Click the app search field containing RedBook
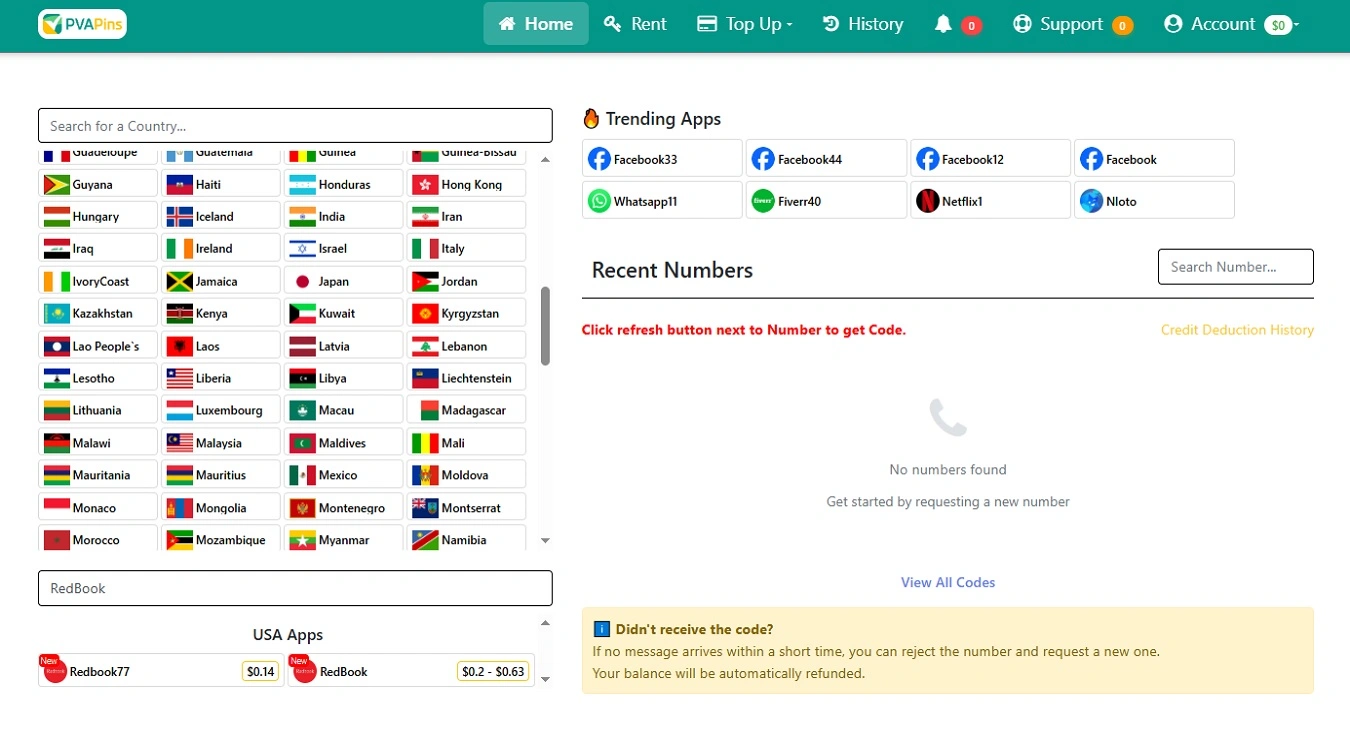This screenshot has width=1350, height=750. pyautogui.click(x=295, y=588)
